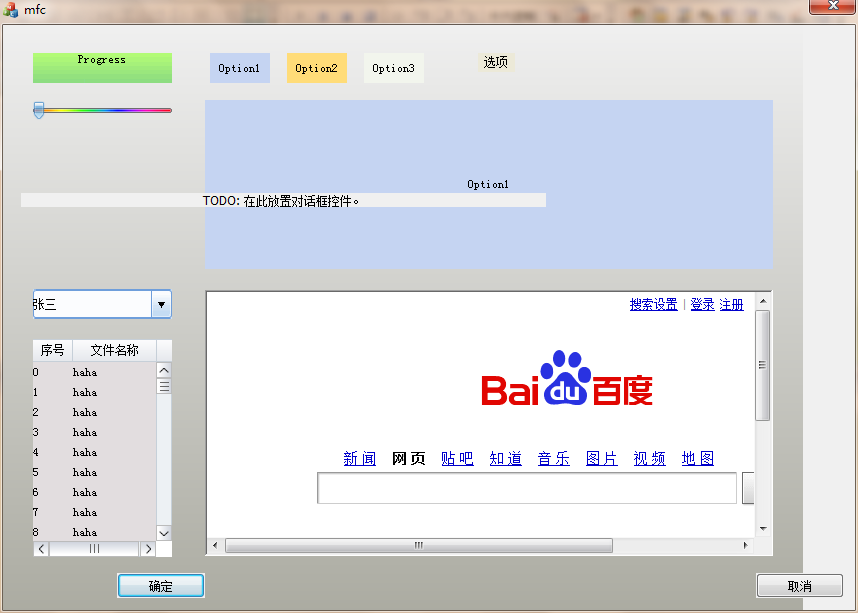The height and width of the screenshot is (613, 858).
Task: Open the 图片 link
Action: (602, 458)
